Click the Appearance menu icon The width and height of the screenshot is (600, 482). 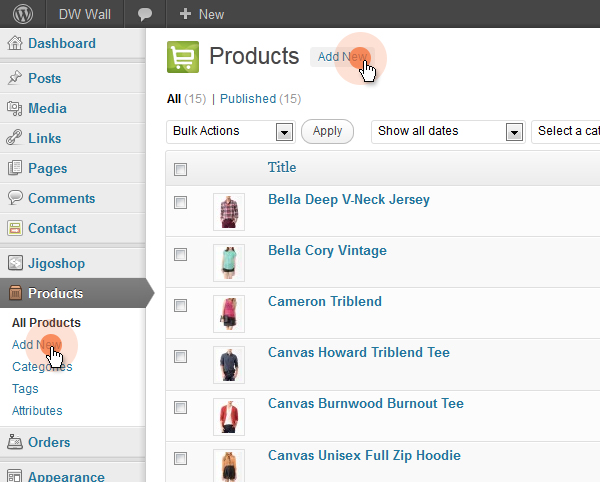tap(15, 475)
